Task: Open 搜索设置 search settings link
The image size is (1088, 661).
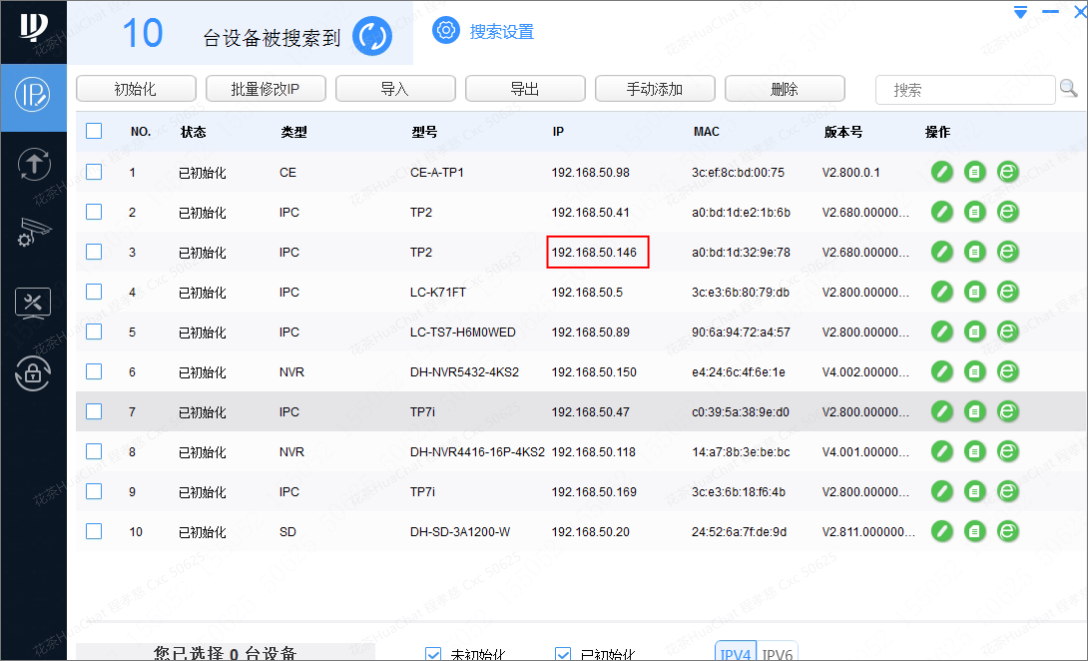Action: [501, 32]
